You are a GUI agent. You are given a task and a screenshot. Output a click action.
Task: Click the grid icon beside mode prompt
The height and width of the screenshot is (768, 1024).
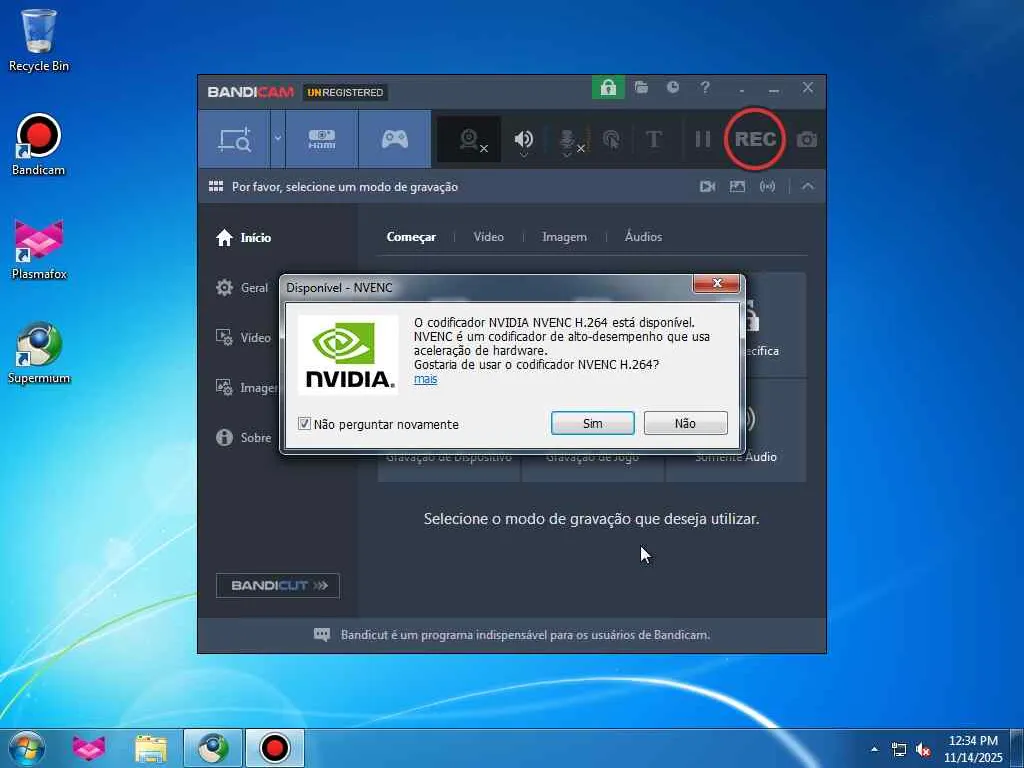click(216, 187)
